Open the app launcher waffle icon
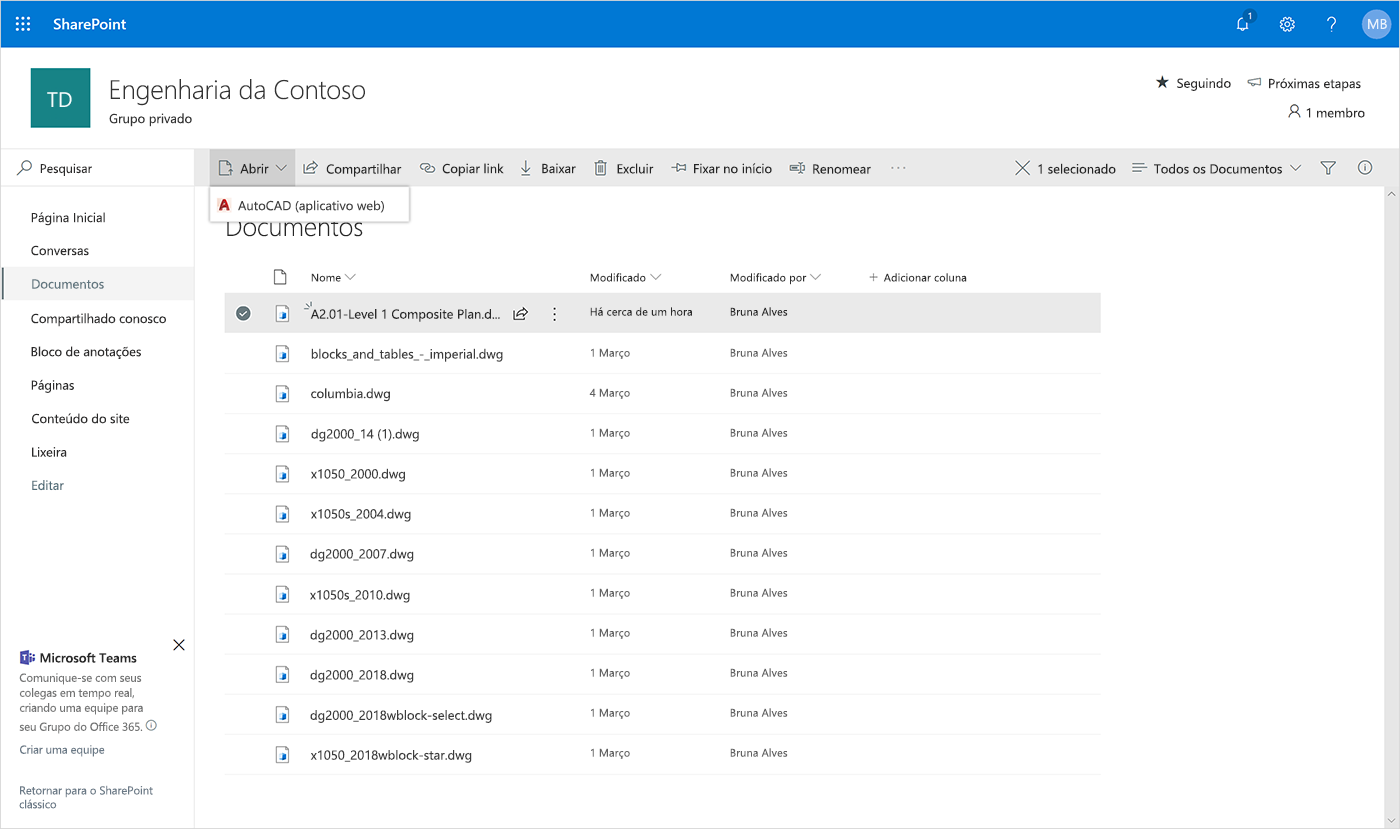 pos(23,24)
